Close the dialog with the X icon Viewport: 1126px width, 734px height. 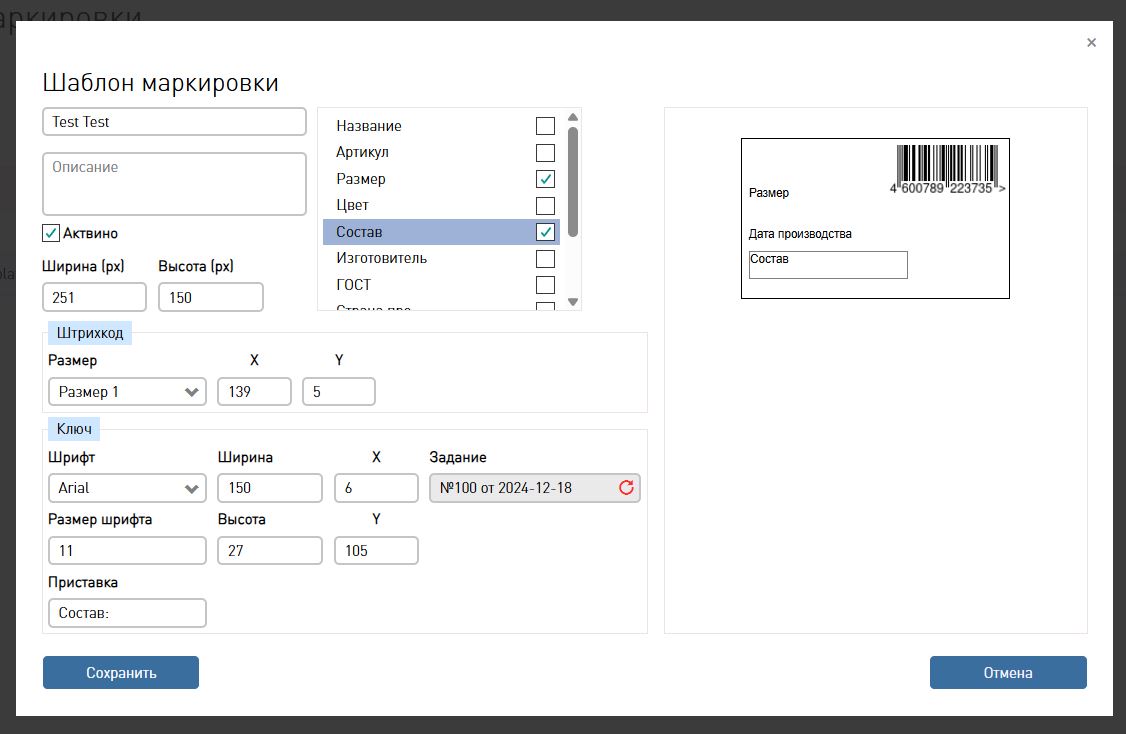tap(1092, 43)
